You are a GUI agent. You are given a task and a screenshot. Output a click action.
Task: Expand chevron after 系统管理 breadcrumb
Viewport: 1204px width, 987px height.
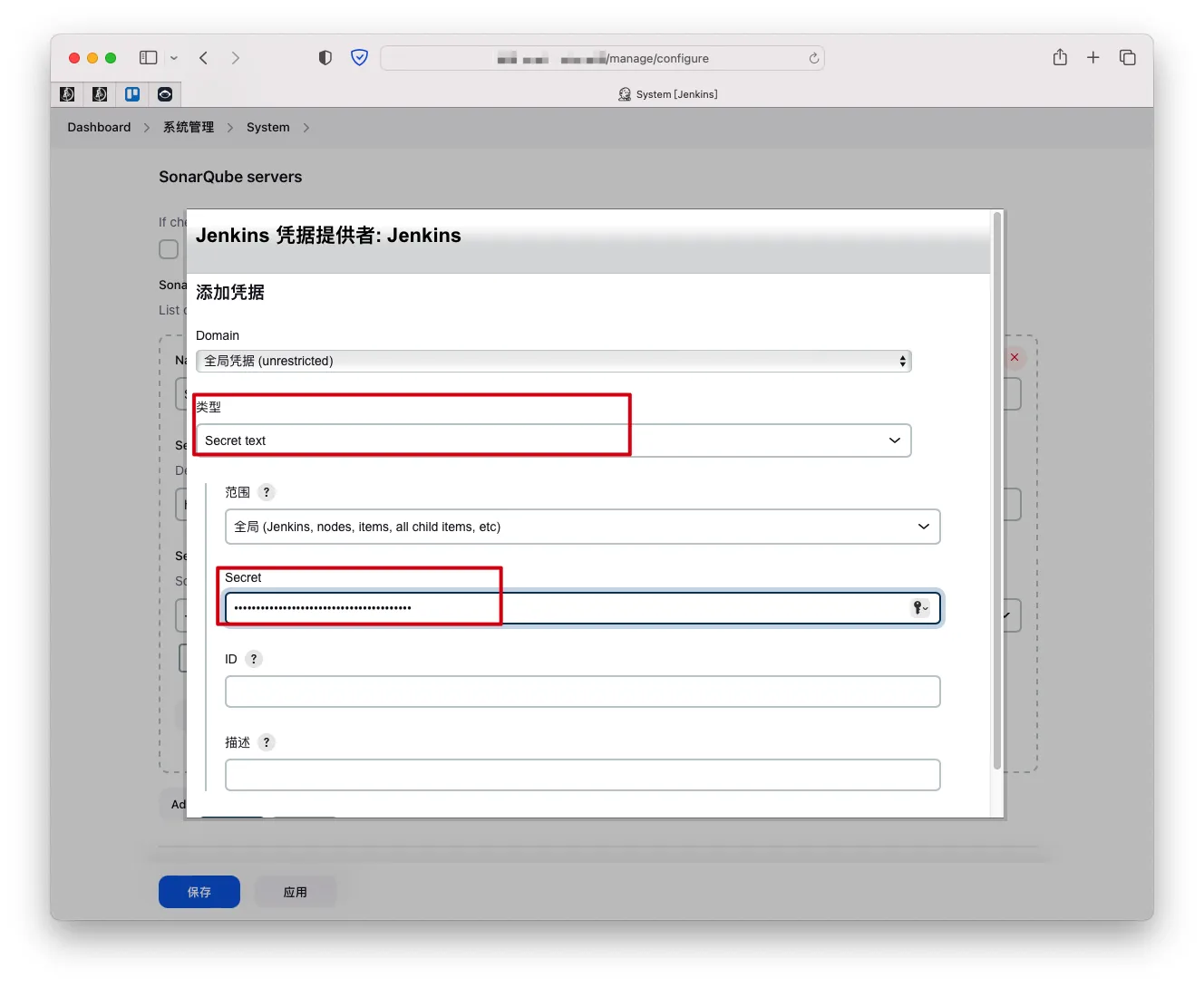(x=230, y=128)
